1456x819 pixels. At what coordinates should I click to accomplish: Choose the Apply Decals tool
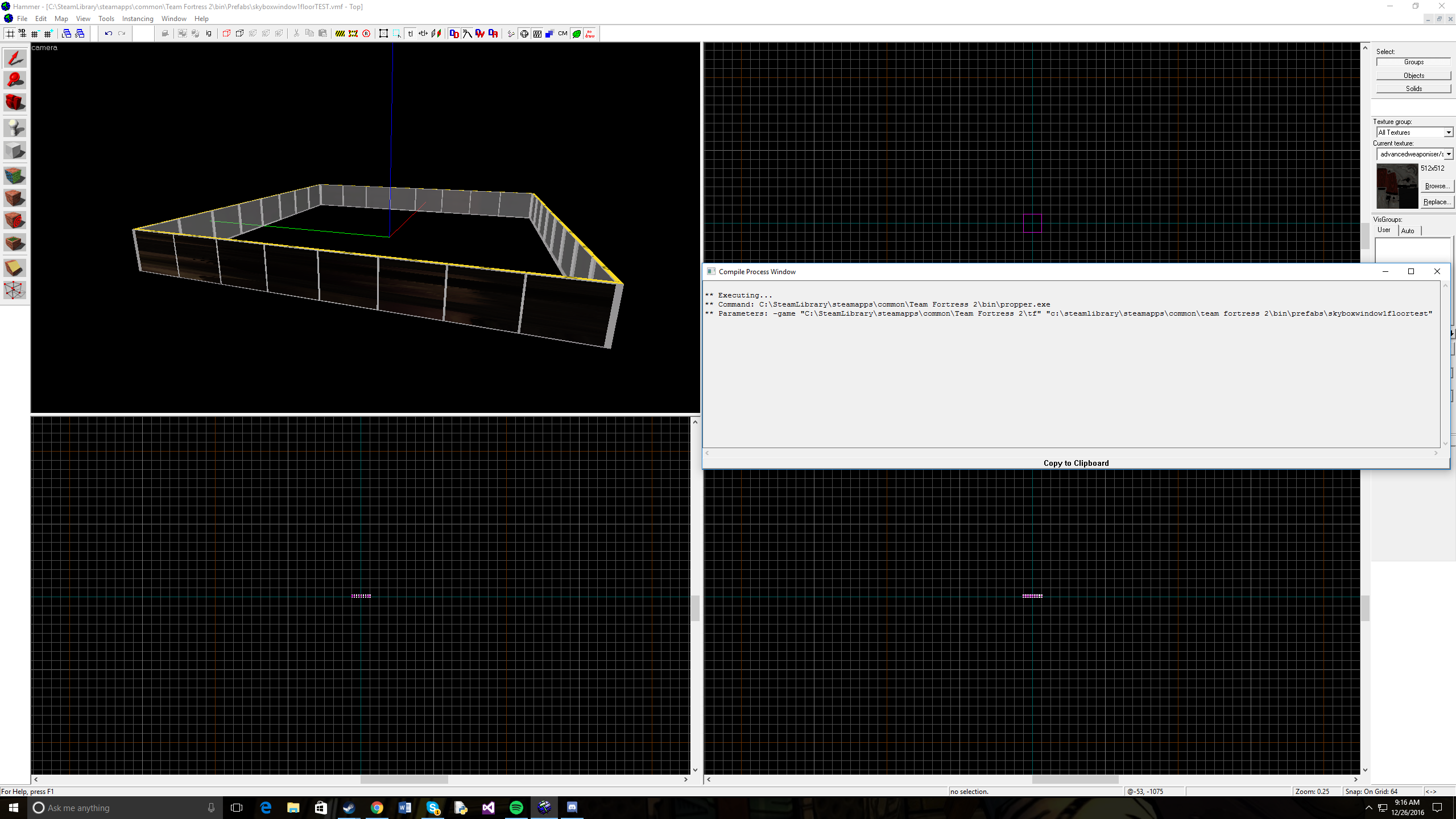(15, 221)
